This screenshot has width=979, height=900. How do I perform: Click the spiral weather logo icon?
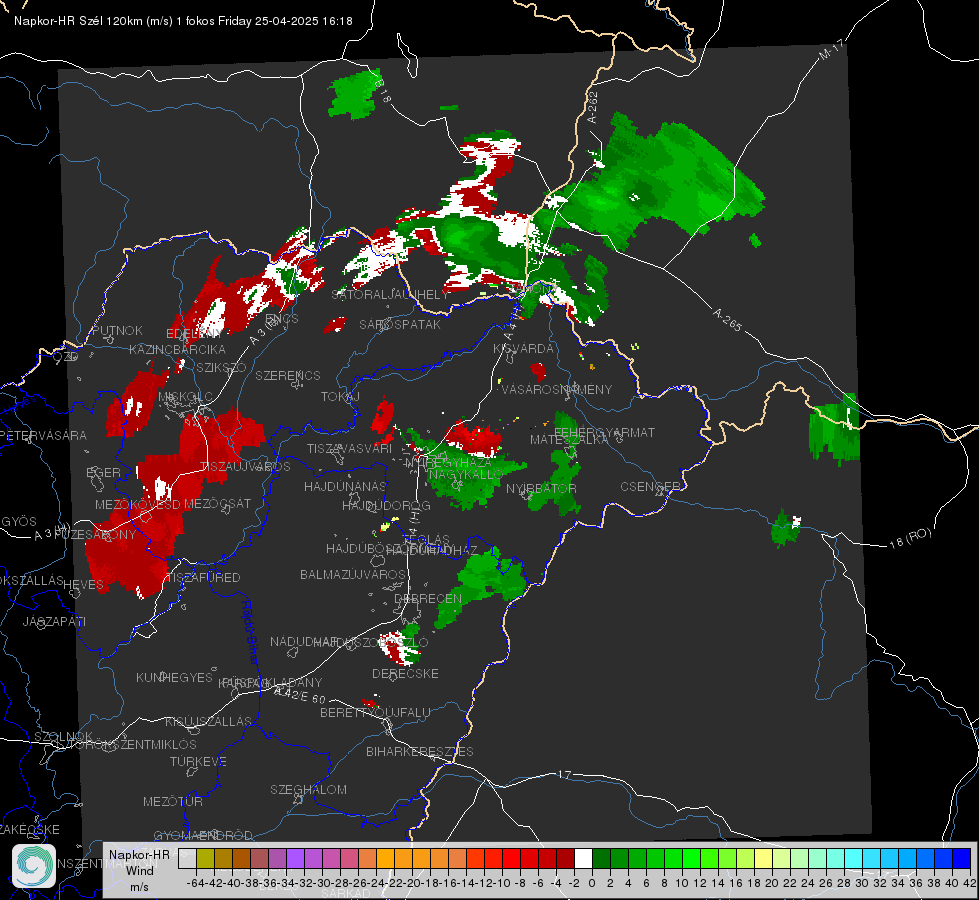(x=34, y=866)
